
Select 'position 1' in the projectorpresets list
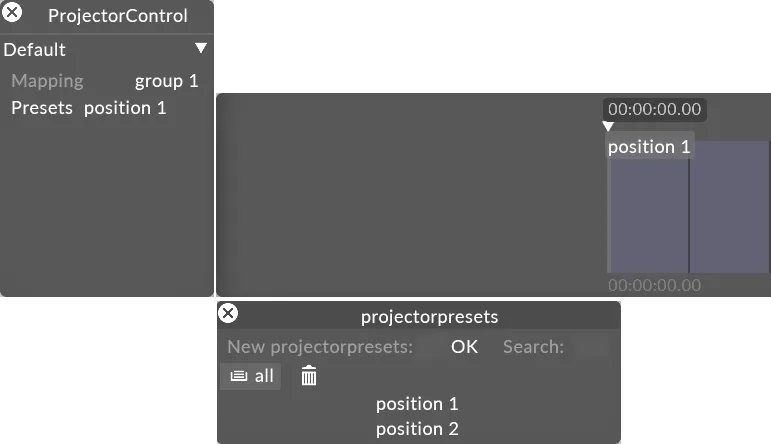click(417, 404)
